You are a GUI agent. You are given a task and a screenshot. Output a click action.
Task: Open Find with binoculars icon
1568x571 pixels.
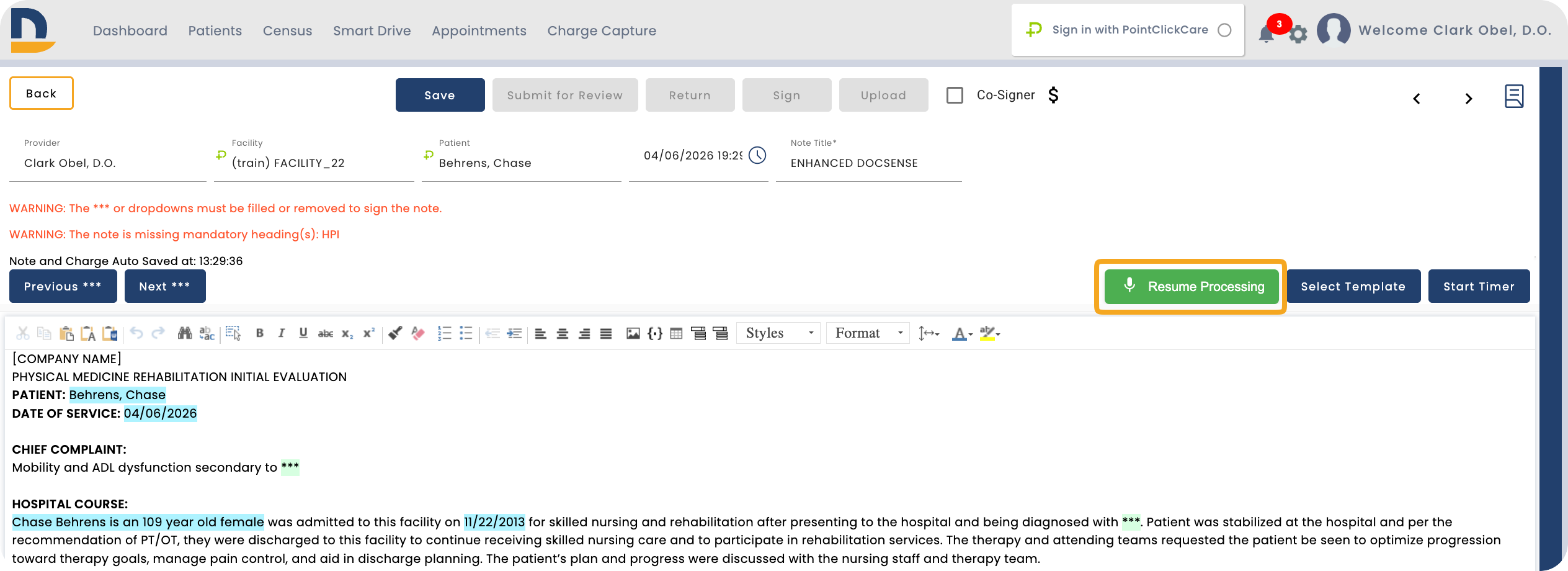point(185,333)
